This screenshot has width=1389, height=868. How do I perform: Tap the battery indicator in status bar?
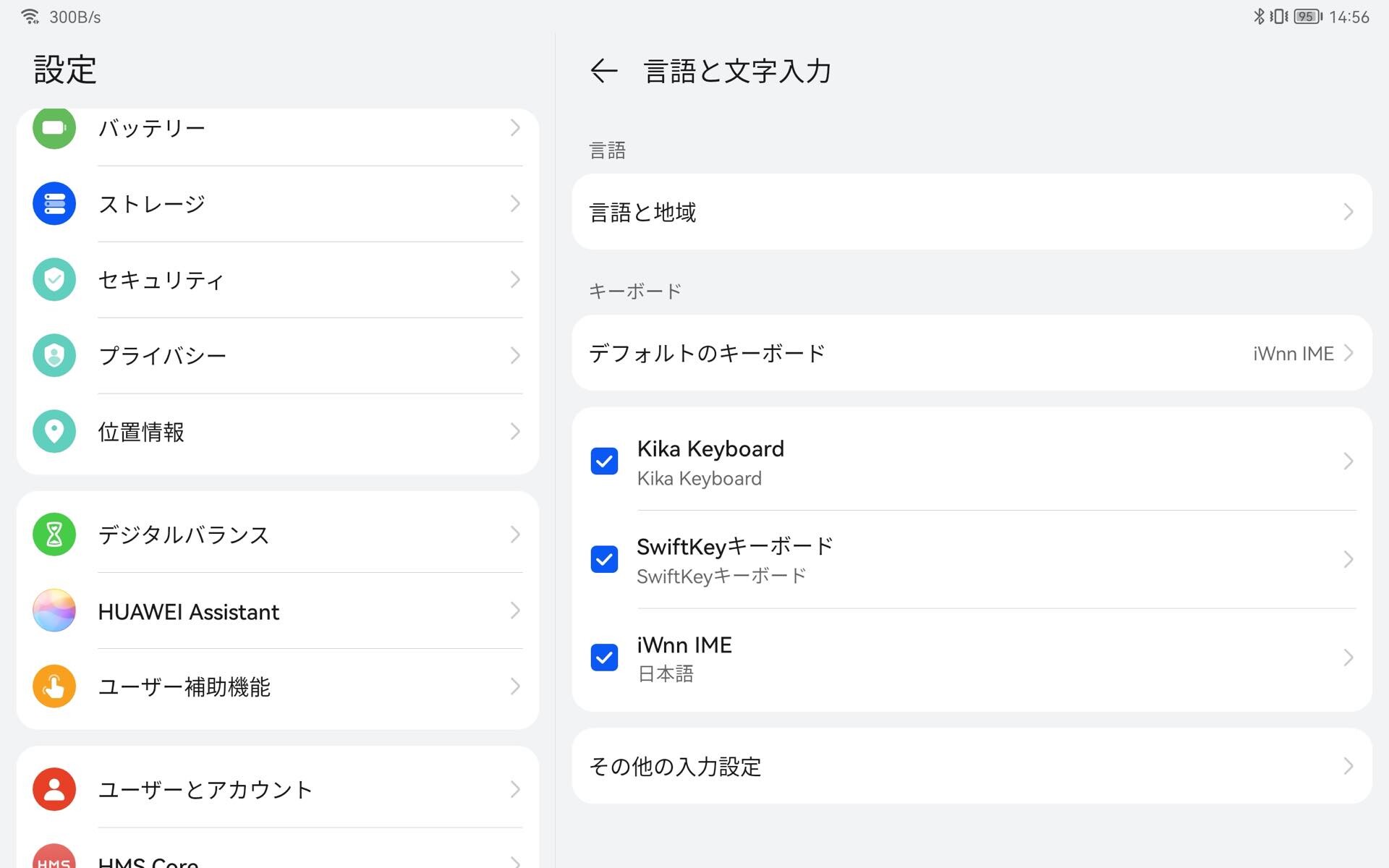coord(1307,17)
